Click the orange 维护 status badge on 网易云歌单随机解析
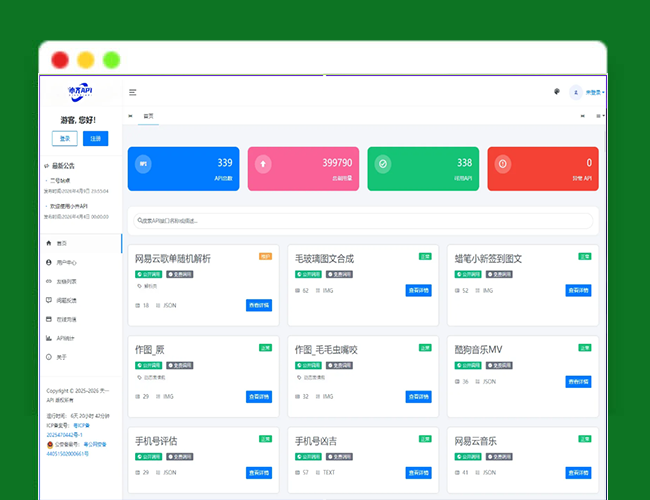 (x=265, y=257)
